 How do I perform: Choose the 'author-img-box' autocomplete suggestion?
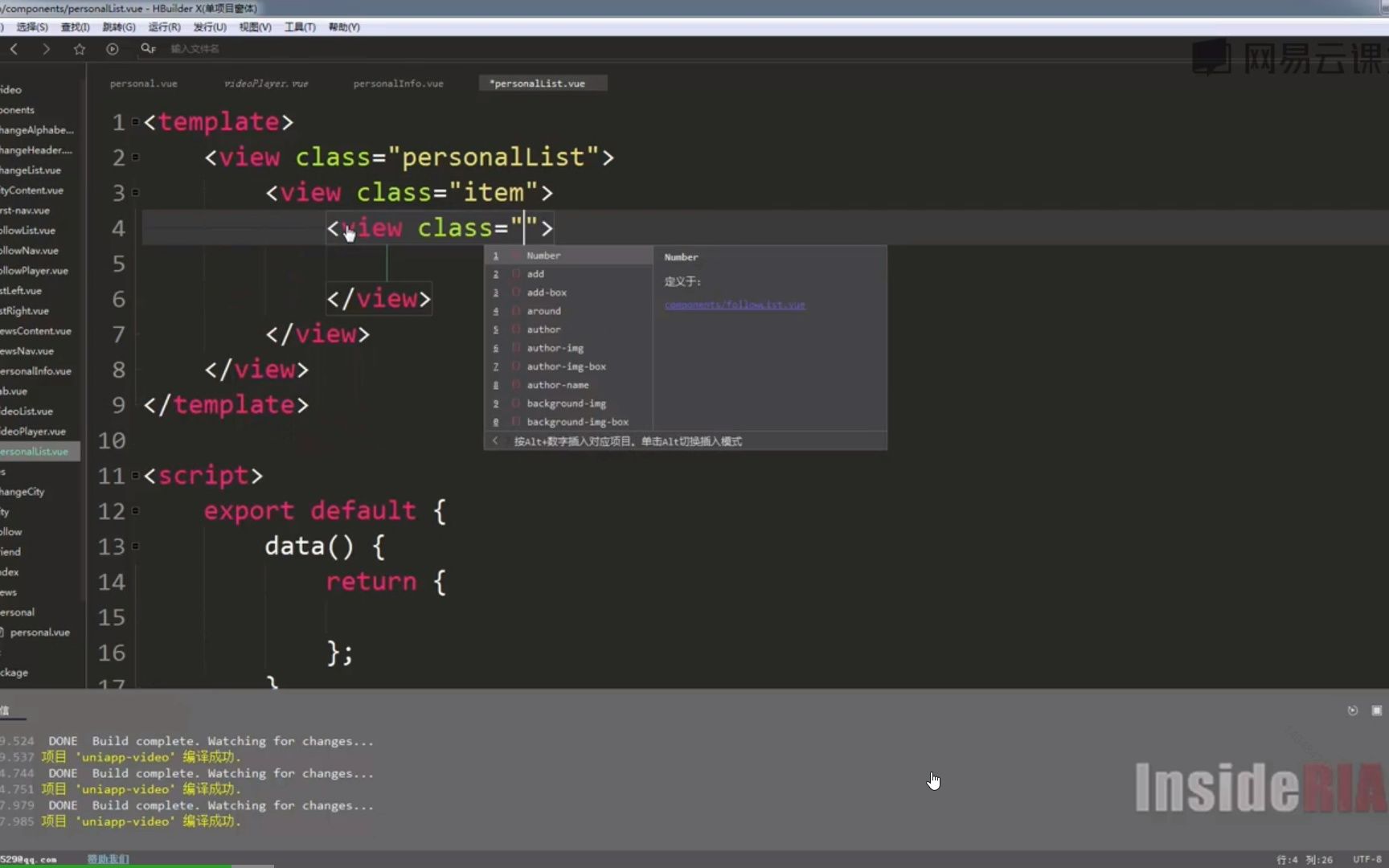[x=568, y=366]
